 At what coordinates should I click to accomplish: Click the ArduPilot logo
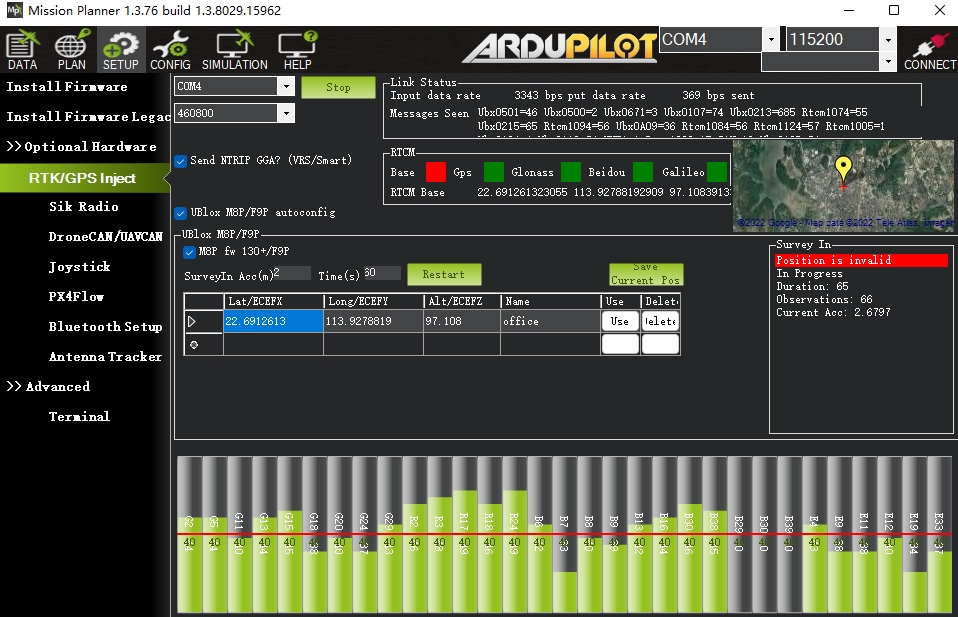pyautogui.click(x=560, y=48)
